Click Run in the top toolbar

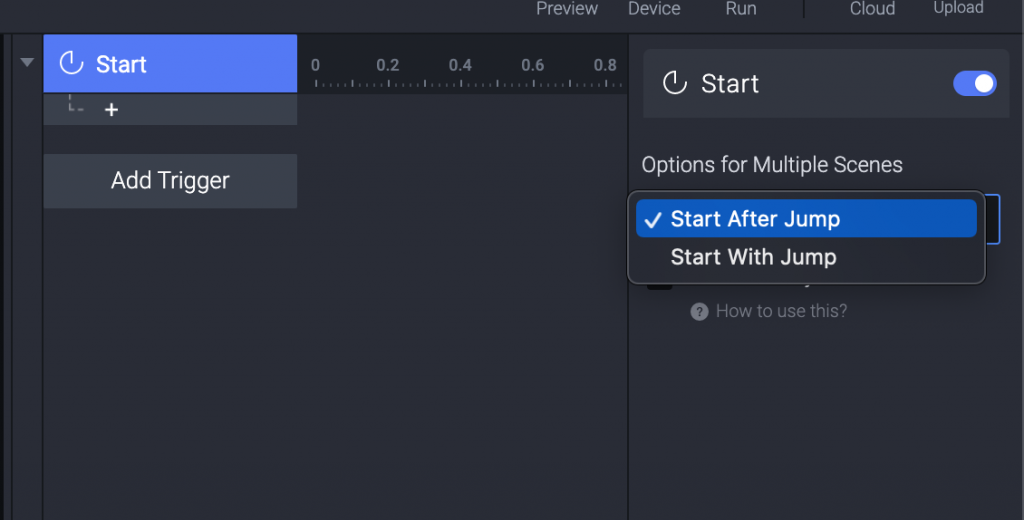click(x=741, y=9)
